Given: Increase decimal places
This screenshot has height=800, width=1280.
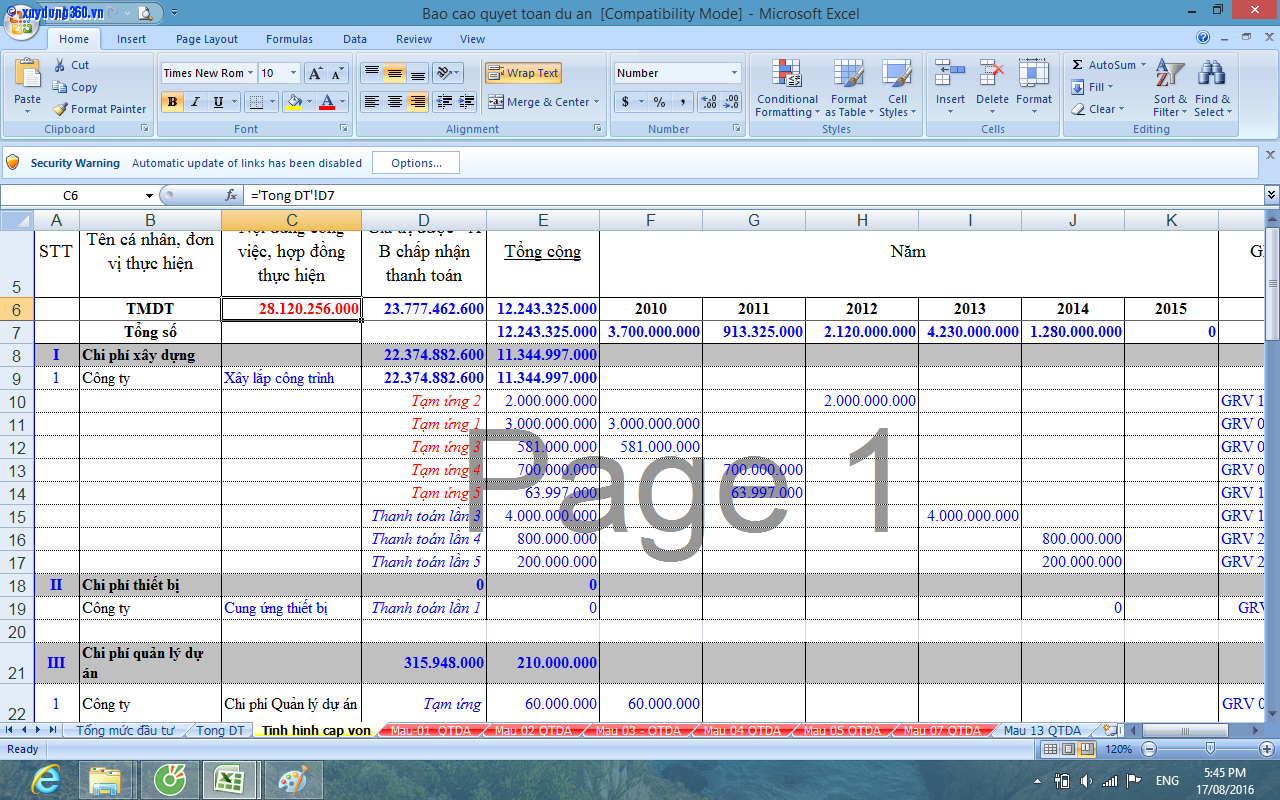Looking at the screenshot, I should [709, 102].
